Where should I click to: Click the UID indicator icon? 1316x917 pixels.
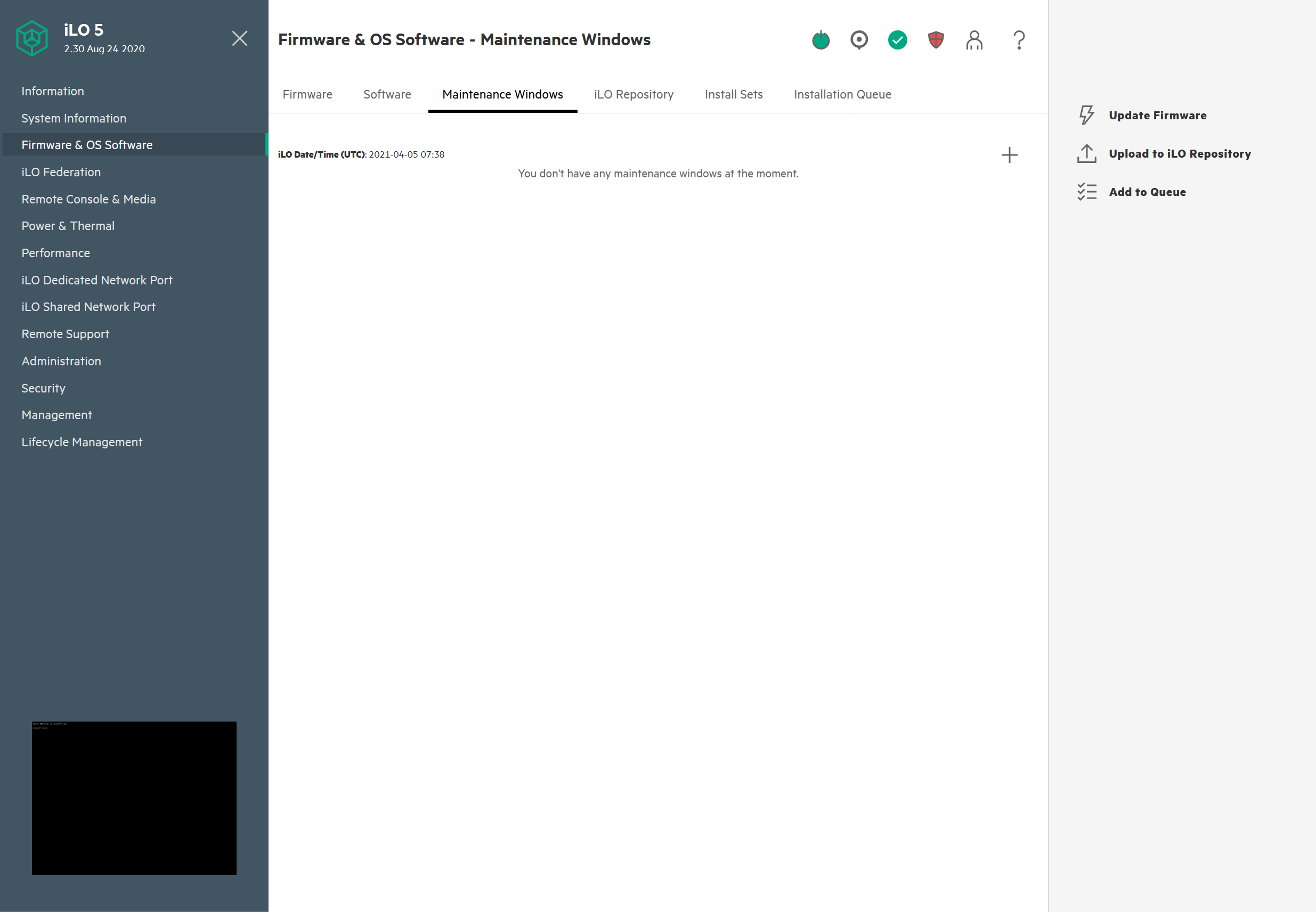pos(859,40)
